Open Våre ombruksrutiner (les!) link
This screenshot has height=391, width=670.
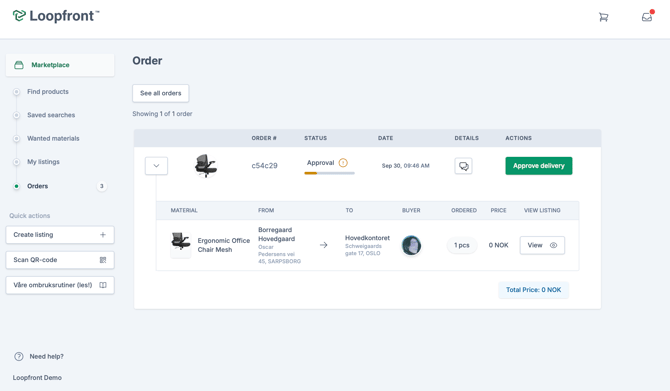(60, 285)
